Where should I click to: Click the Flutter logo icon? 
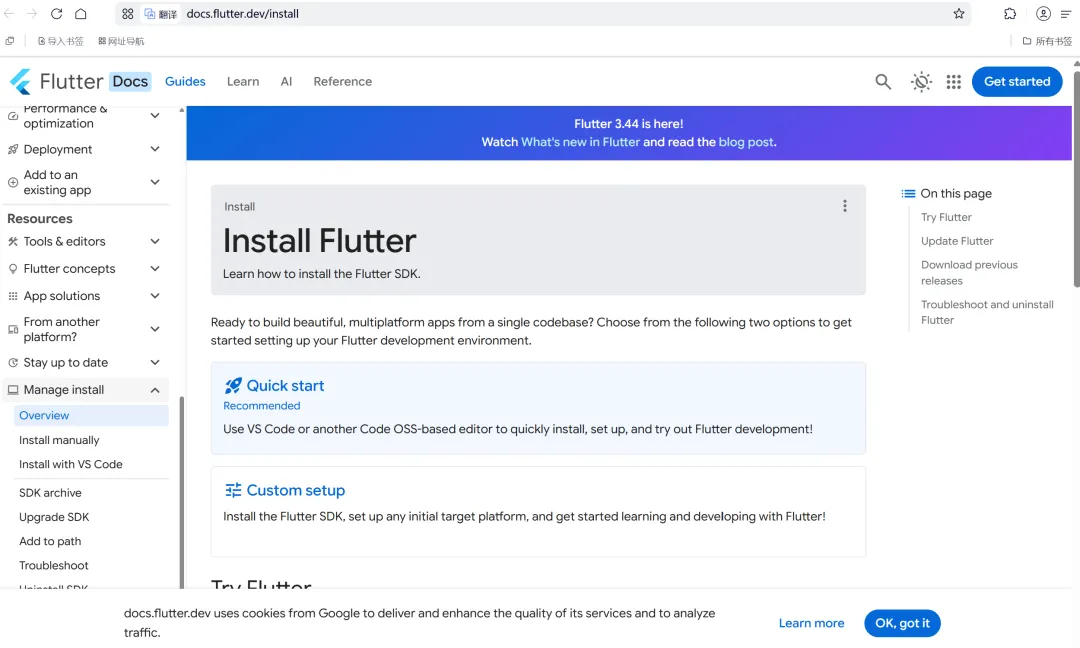tap(21, 81)
